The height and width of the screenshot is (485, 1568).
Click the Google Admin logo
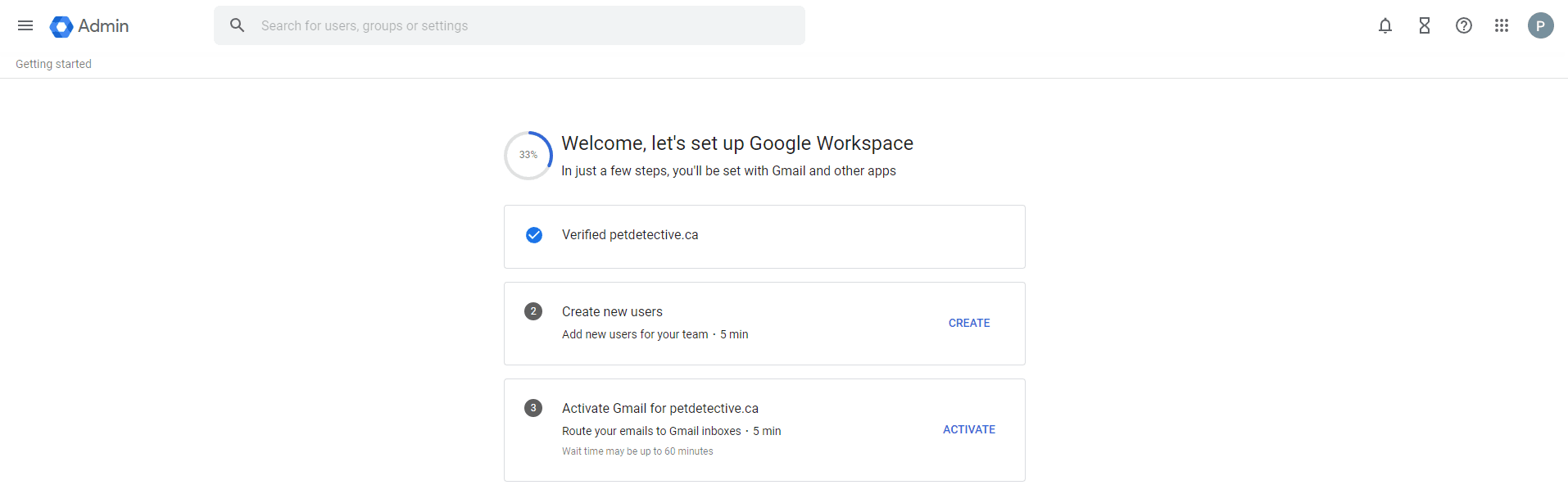point(61,26)
